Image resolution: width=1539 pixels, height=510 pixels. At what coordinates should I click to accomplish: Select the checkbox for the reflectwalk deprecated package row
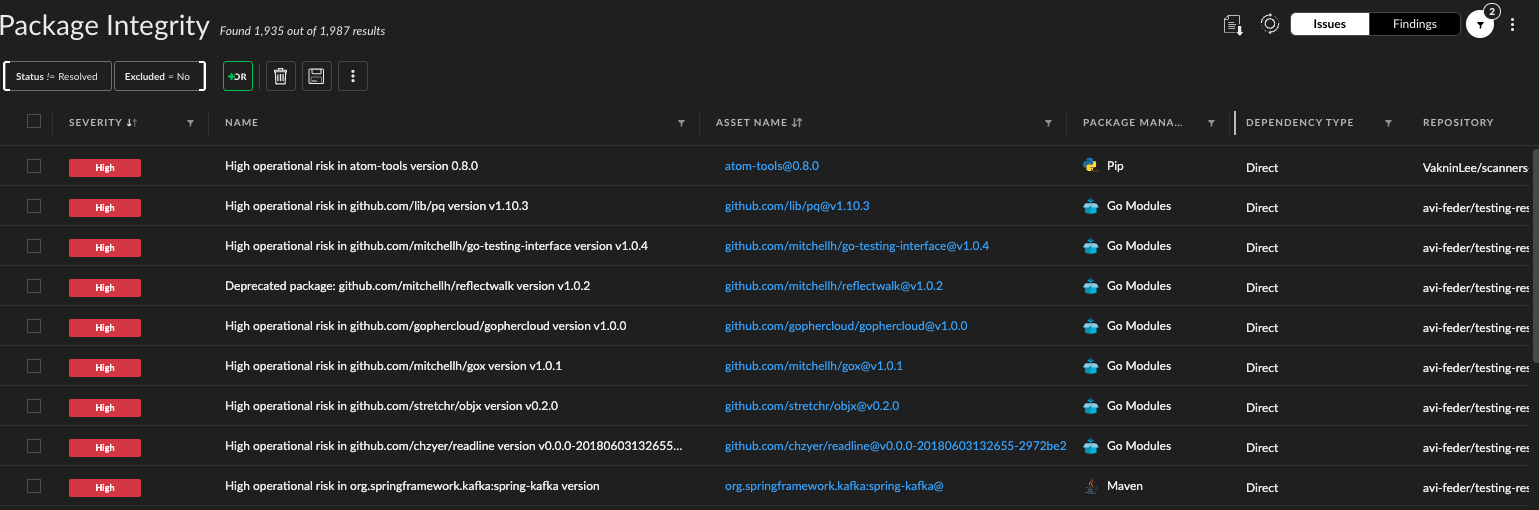click(x=34, y=286)
